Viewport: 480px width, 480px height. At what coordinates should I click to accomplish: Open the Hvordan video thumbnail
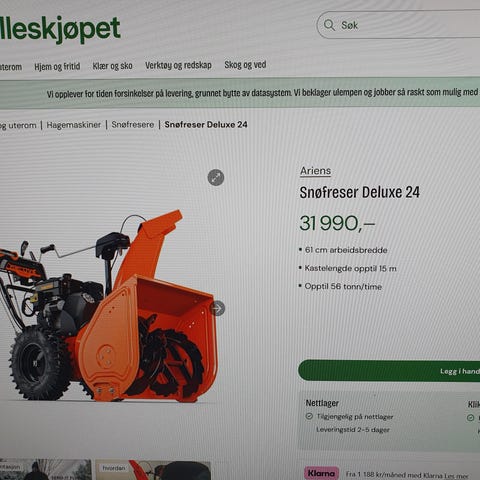153,470
